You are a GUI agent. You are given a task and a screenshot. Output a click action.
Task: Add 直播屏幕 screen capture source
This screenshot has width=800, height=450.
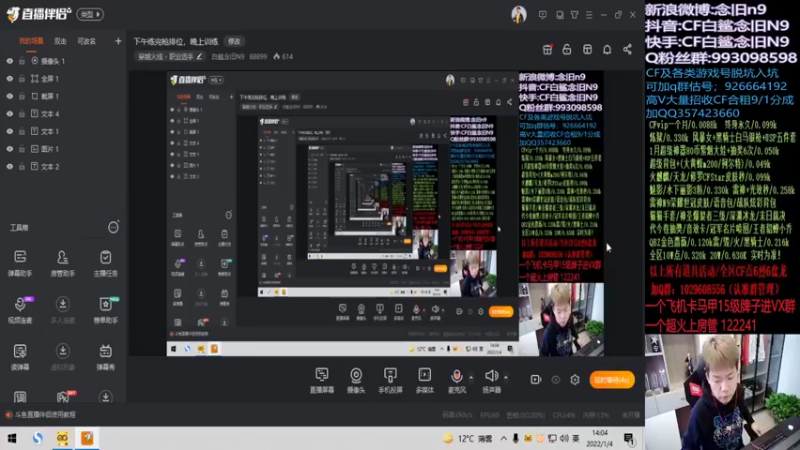[321, 381]
